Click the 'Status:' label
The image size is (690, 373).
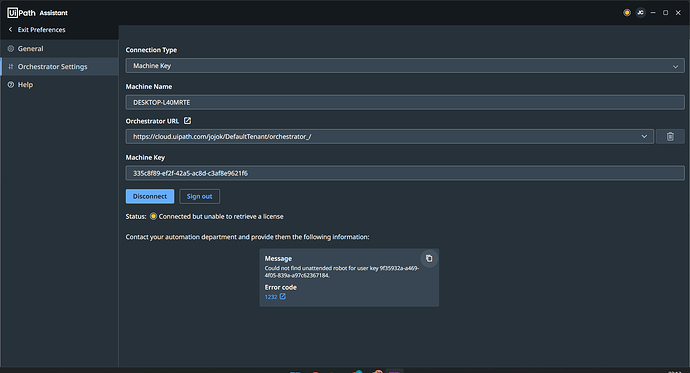click(x=136, y=216)
